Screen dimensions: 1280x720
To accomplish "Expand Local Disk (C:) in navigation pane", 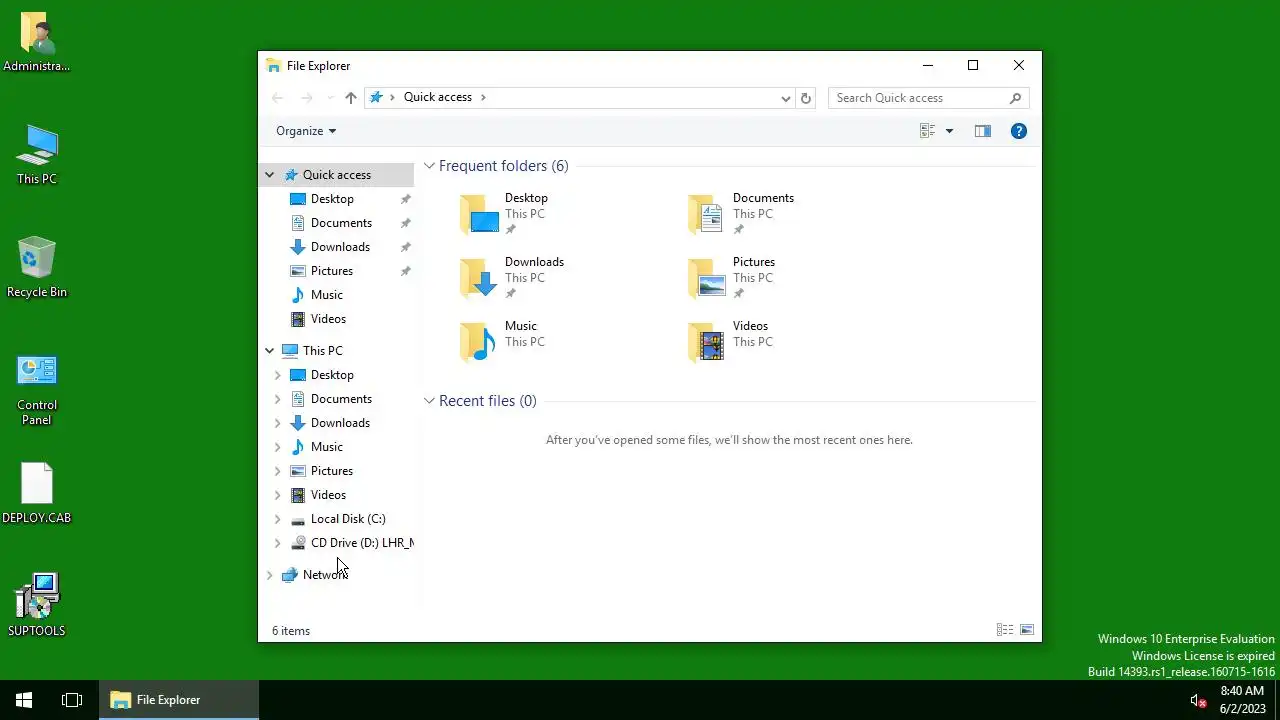I will (x=277, y=519).
